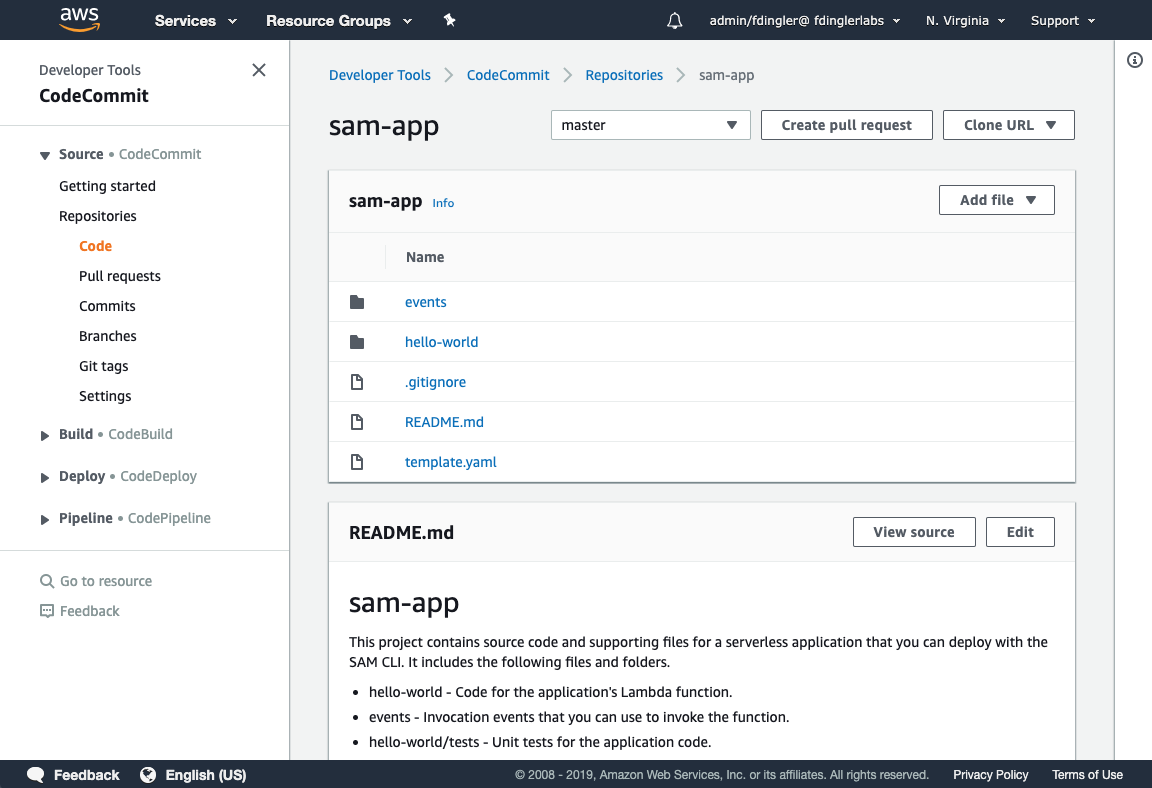The image size is (1152, 788).
Task: Go to Git tags in sidebar
Action: tap(104, 366)
